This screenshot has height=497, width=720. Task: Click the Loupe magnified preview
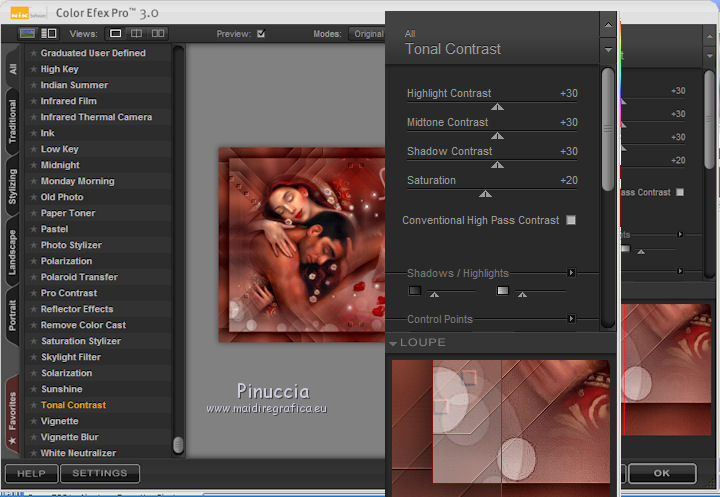[x=501, y=428]
